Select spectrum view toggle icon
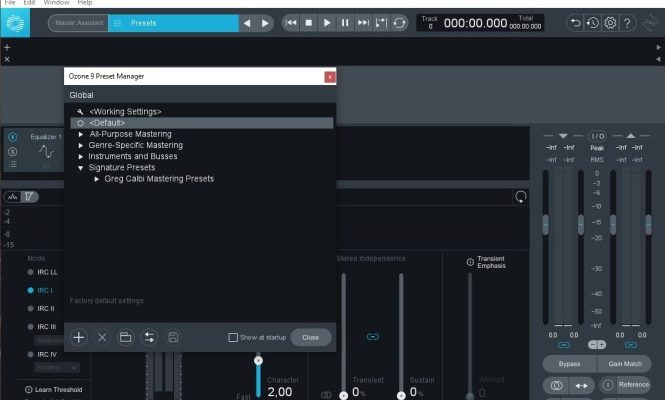 tap(12, 197)
